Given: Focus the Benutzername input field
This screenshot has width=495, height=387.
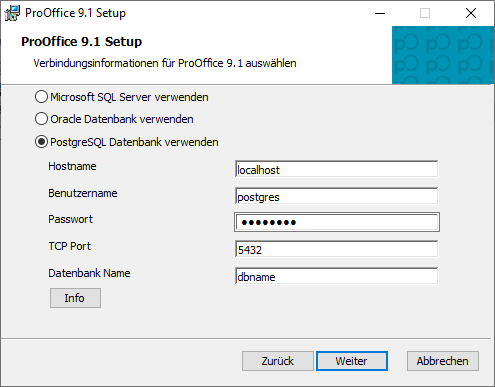Looking at the screenshot, I should (x=336, y=196).
